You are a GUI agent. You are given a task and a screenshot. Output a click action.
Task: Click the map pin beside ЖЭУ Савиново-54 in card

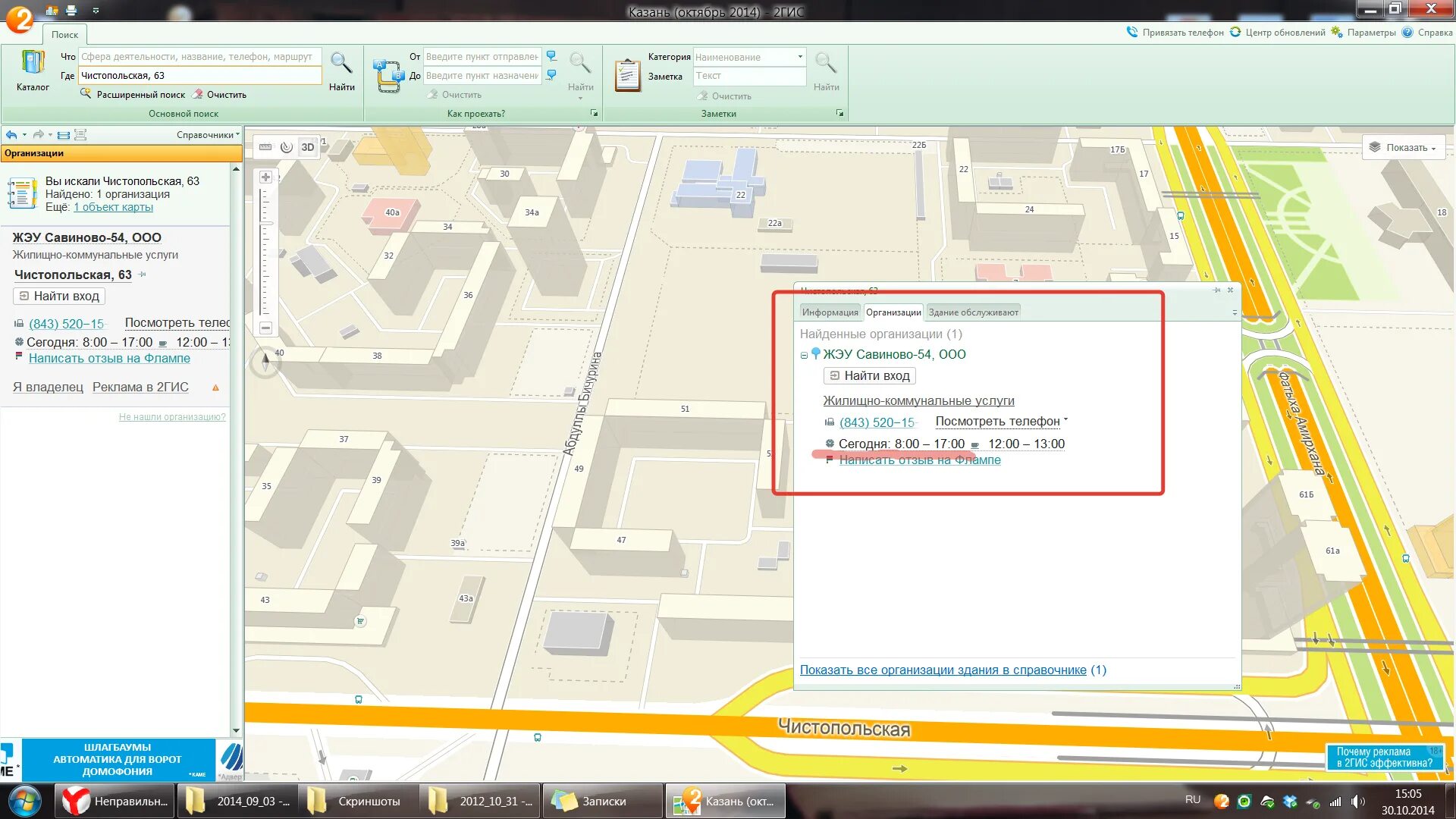pyautogui.click(x=816, y=353)
